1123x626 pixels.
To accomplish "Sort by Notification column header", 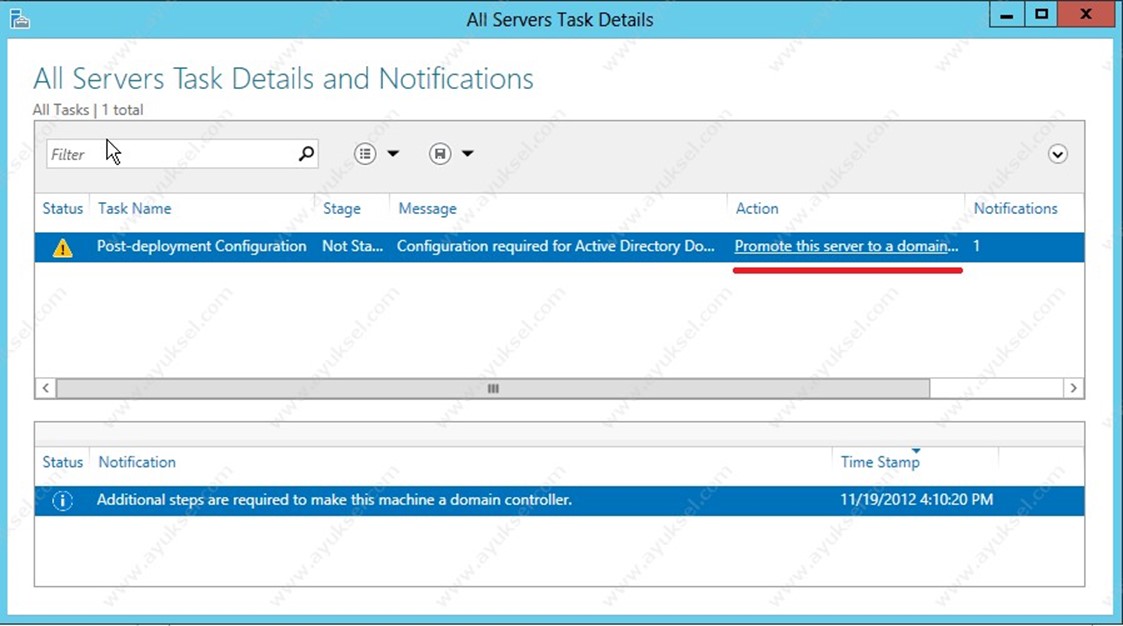I will [x=137, y=462].
